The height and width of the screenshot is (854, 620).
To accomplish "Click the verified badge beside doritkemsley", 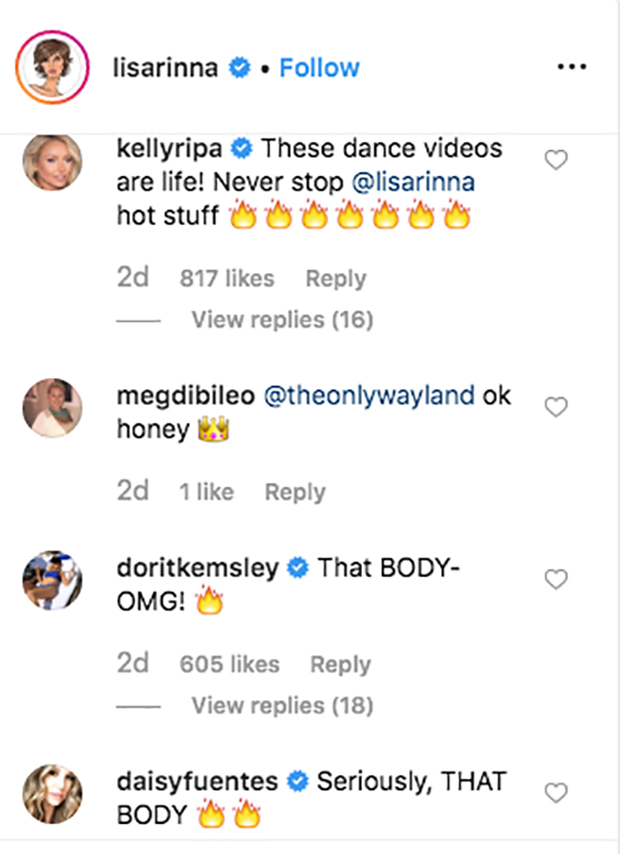I will (297, 568).
